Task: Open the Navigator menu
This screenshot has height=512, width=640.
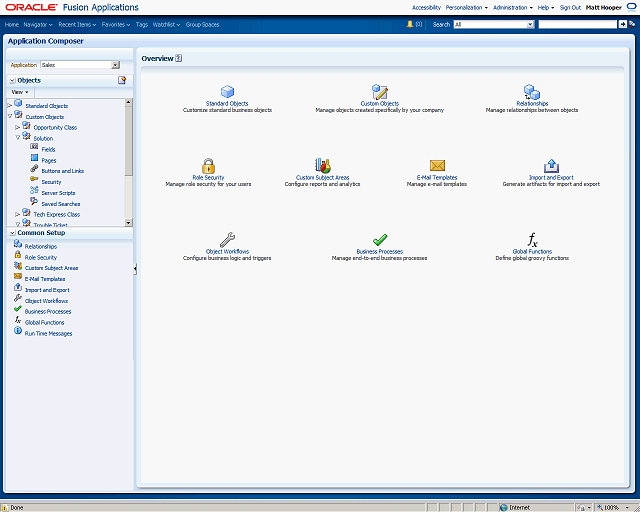Action: click(x=38, y=24)
